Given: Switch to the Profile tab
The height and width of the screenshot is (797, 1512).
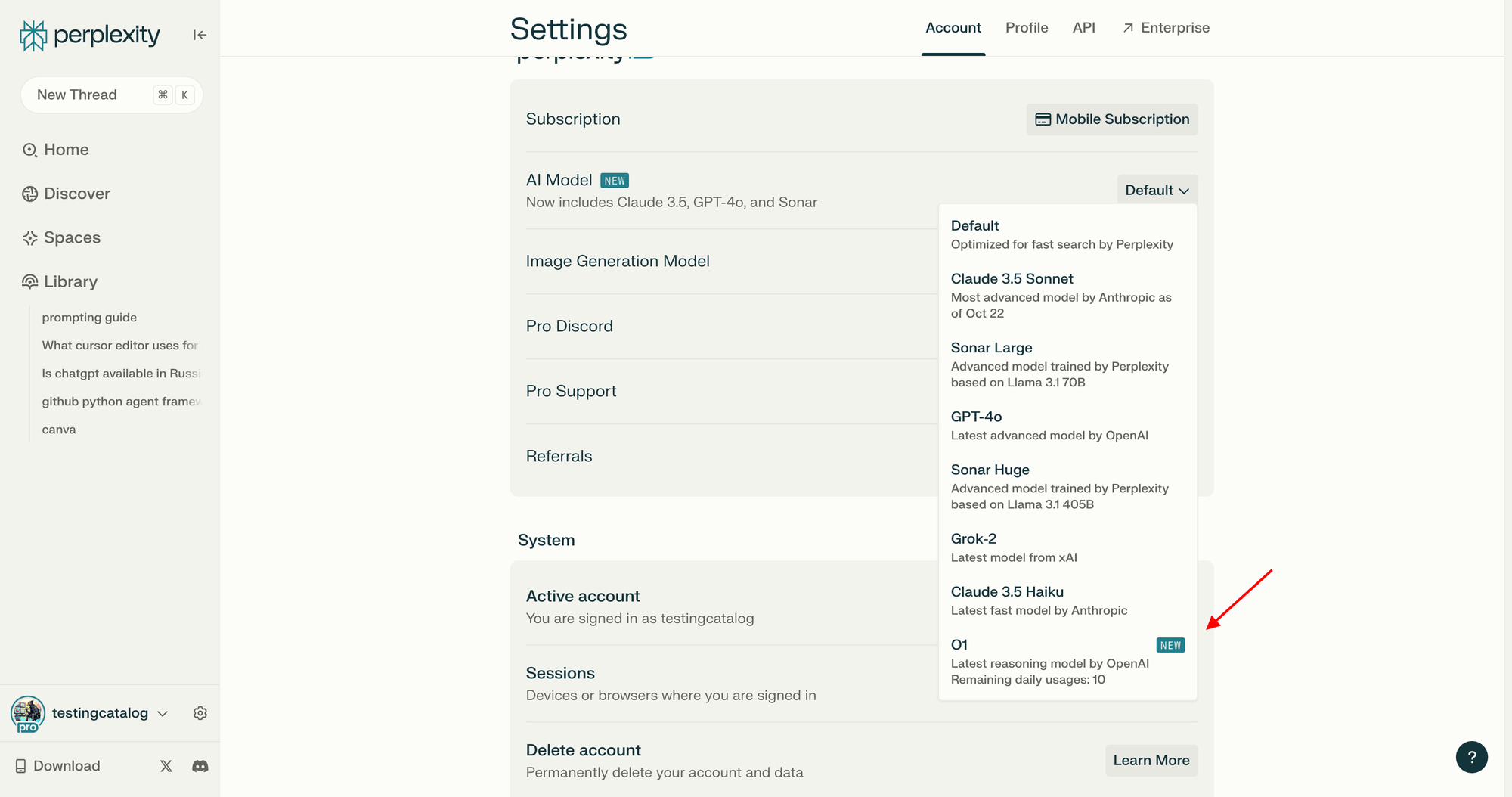Looking at the screenshot, I should [1027, 28].
